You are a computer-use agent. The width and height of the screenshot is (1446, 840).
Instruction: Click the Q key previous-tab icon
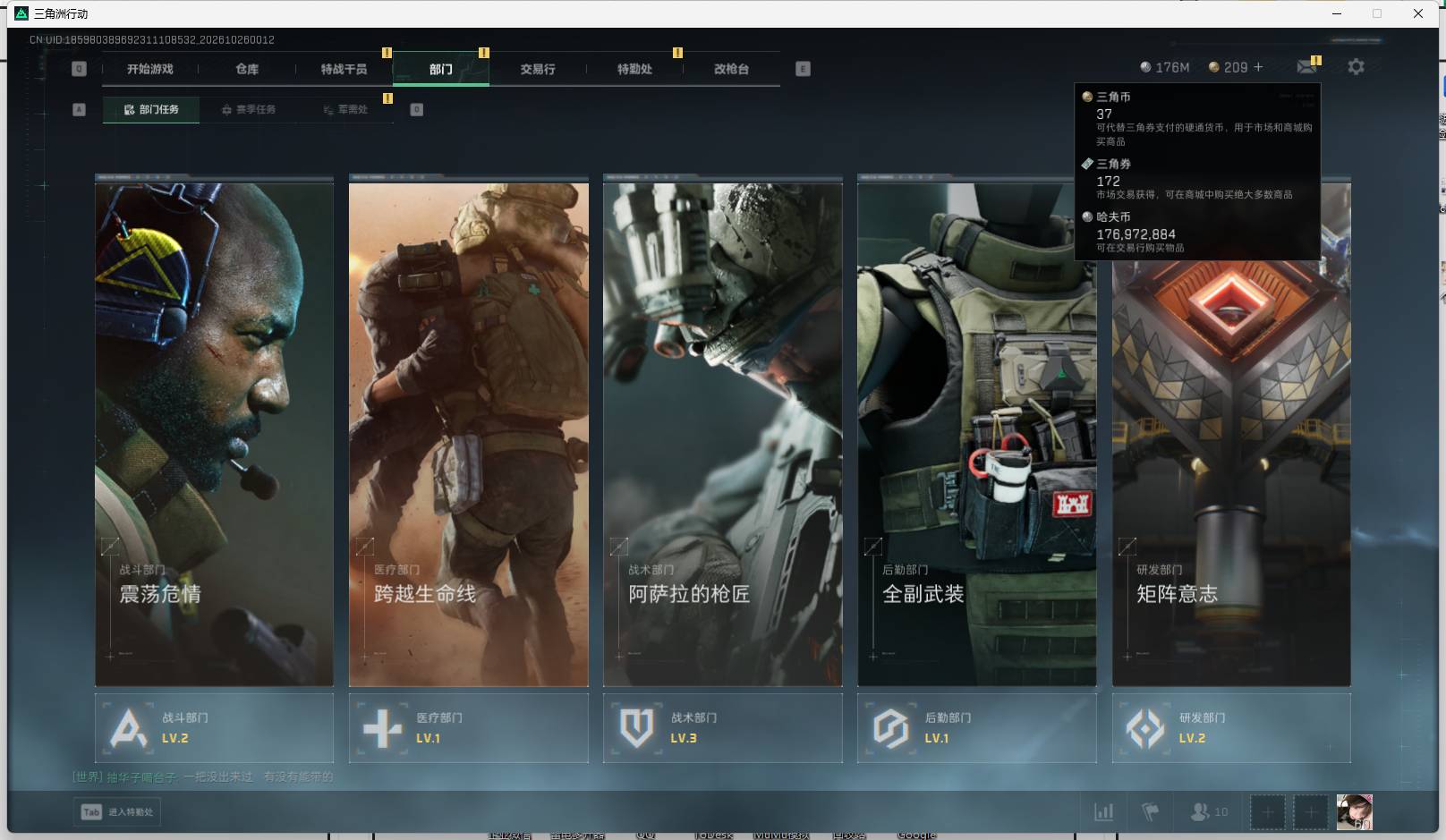pos(79,69)
